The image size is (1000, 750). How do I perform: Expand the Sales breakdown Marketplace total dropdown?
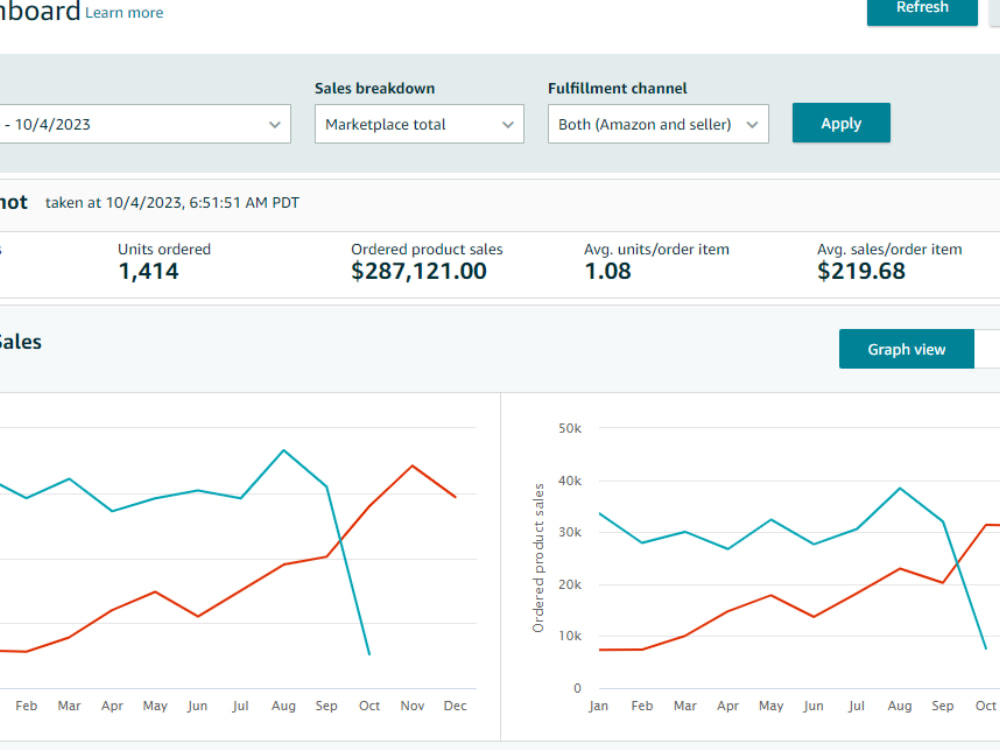(419, 124)
